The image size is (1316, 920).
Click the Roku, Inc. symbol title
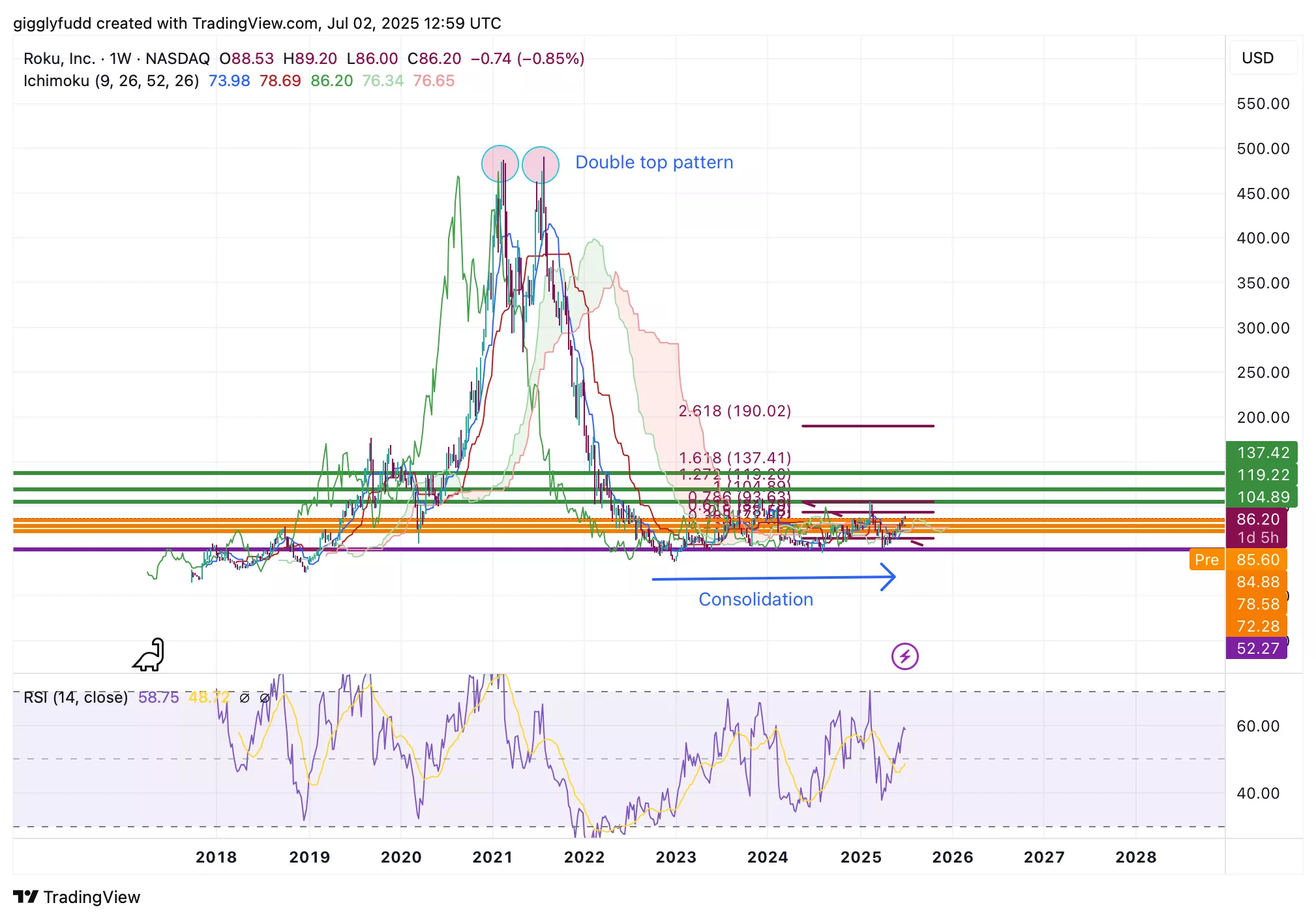coord(59,59)
